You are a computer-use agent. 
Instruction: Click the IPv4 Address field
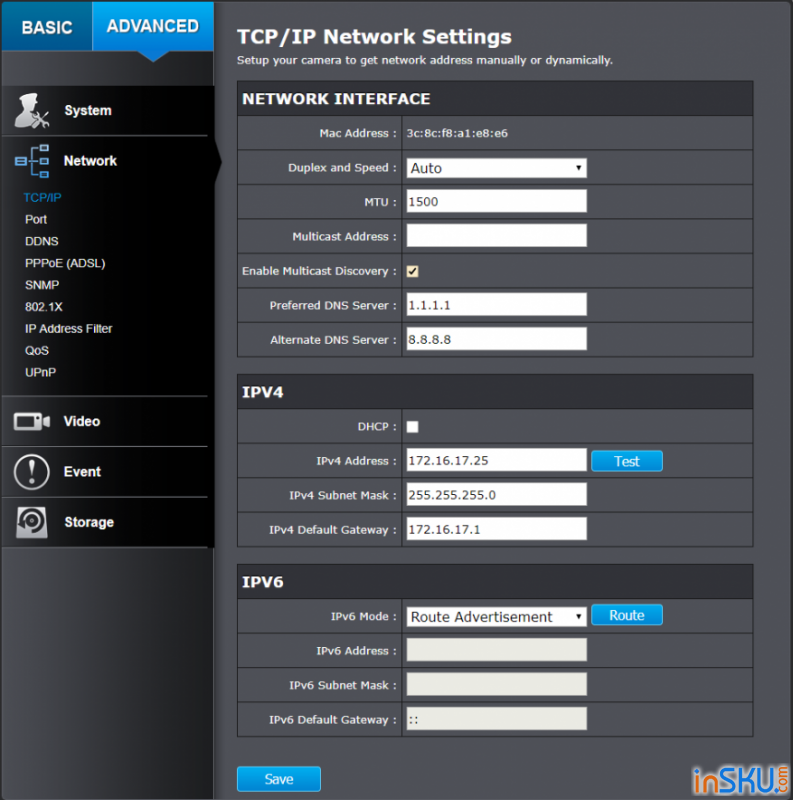click(497, 460)
